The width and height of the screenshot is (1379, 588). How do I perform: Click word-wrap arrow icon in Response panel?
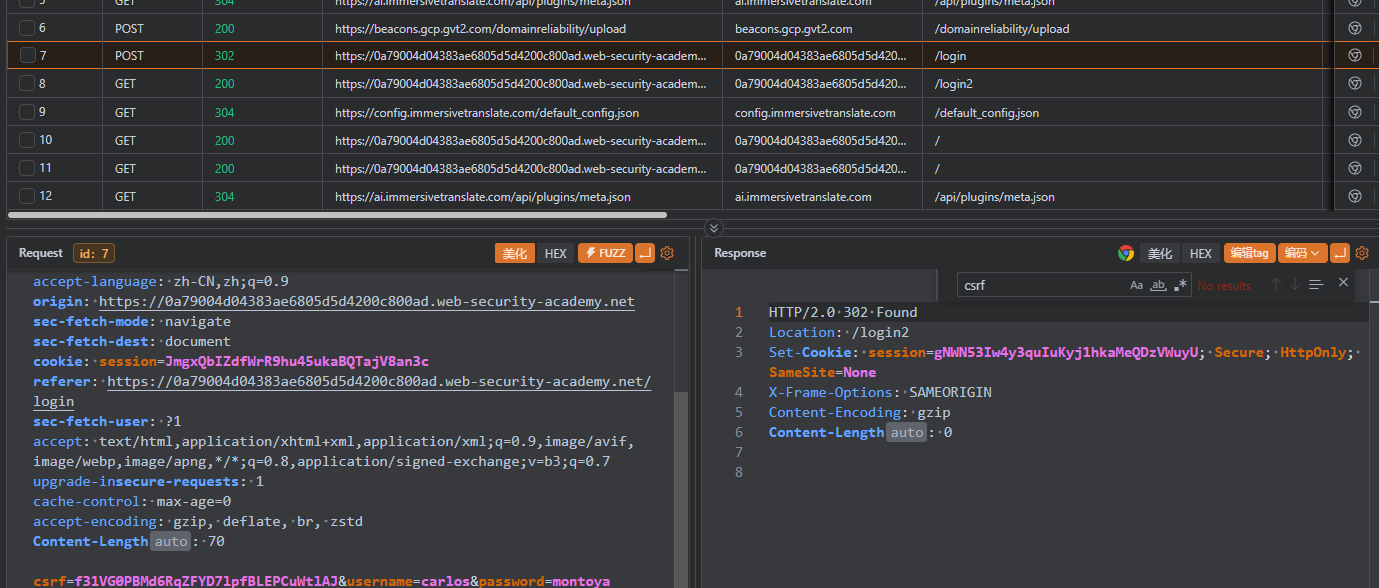(1340, 254)
